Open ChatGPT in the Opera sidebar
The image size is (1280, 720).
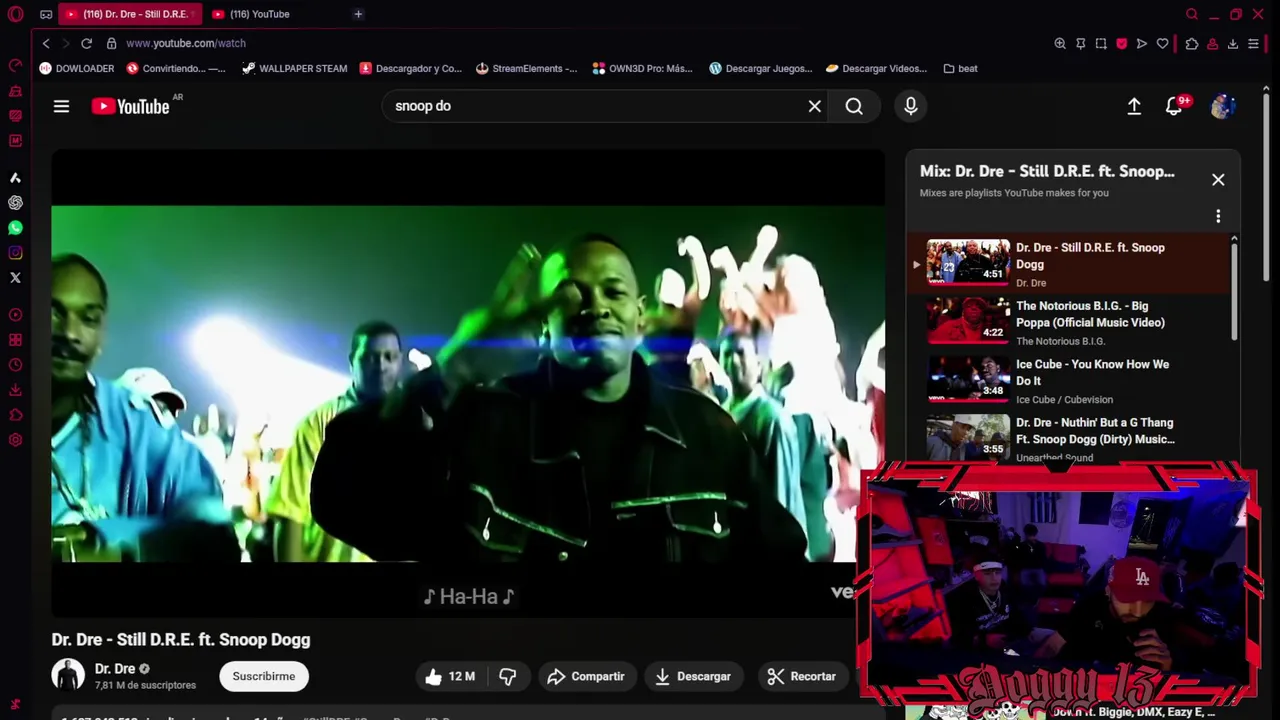(15, 203)
